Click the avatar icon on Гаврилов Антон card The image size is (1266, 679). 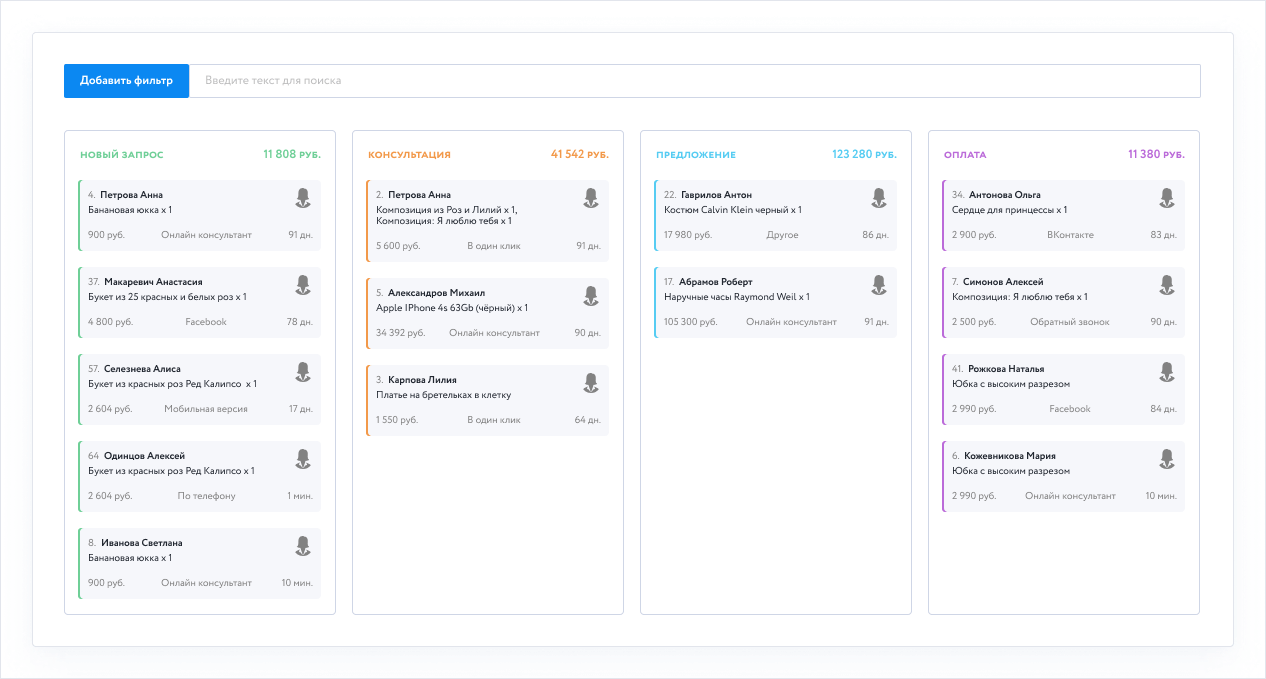[x=879, y=198]
